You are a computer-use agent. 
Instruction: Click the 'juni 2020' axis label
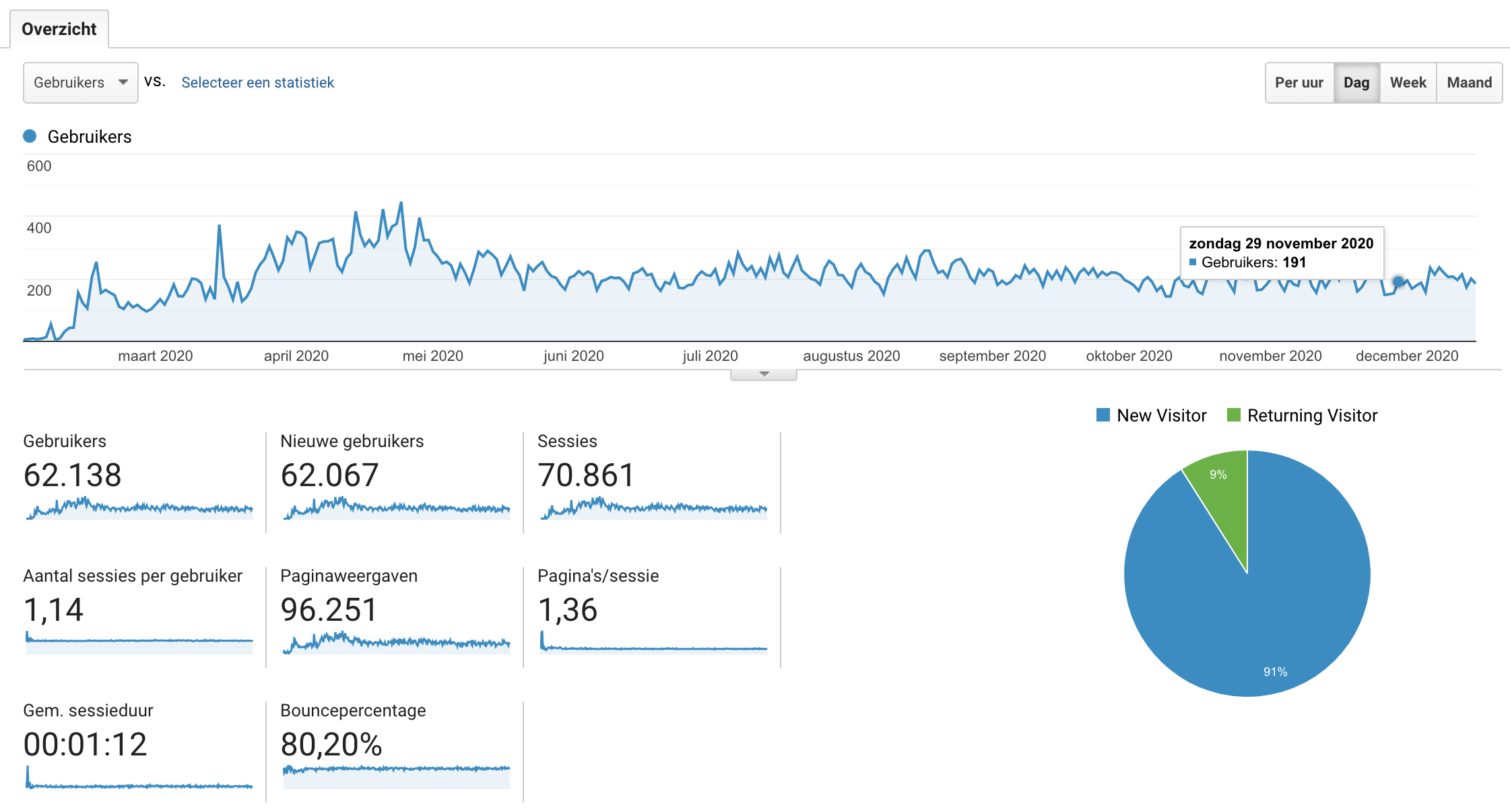[574, 356]
